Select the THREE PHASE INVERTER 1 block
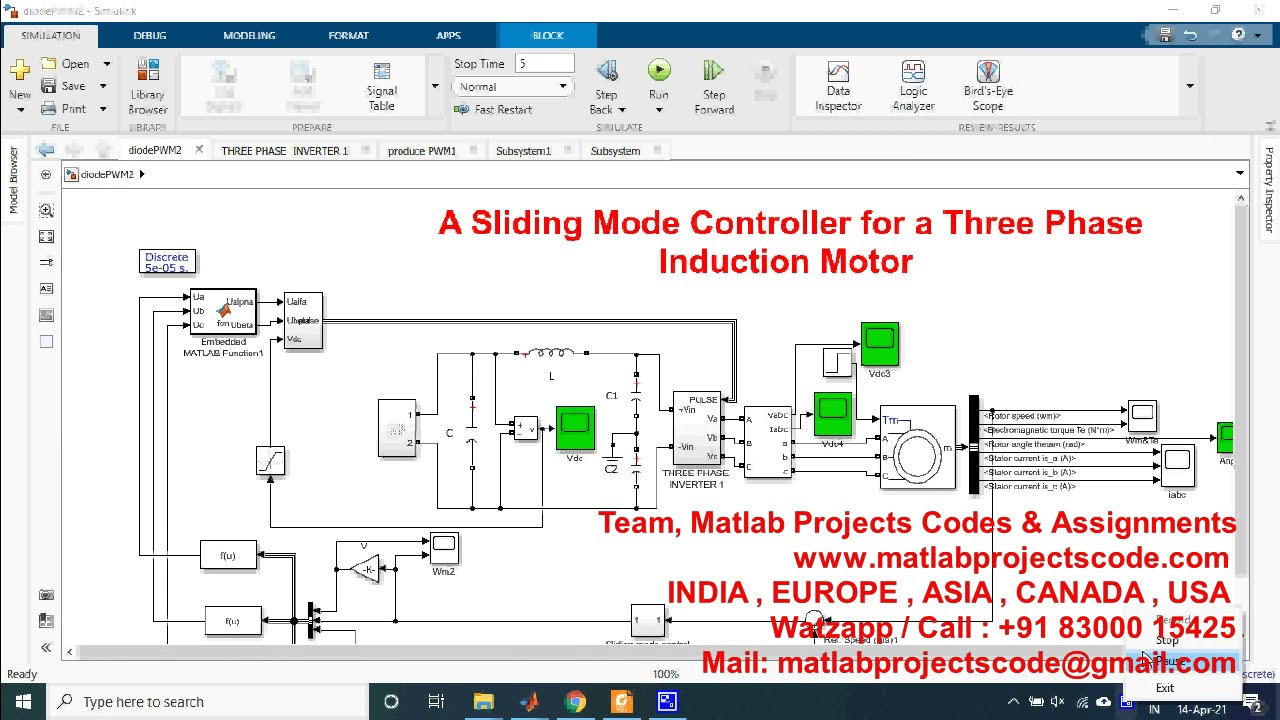This screenshot has width=1280, height=720. coord(696,428)
